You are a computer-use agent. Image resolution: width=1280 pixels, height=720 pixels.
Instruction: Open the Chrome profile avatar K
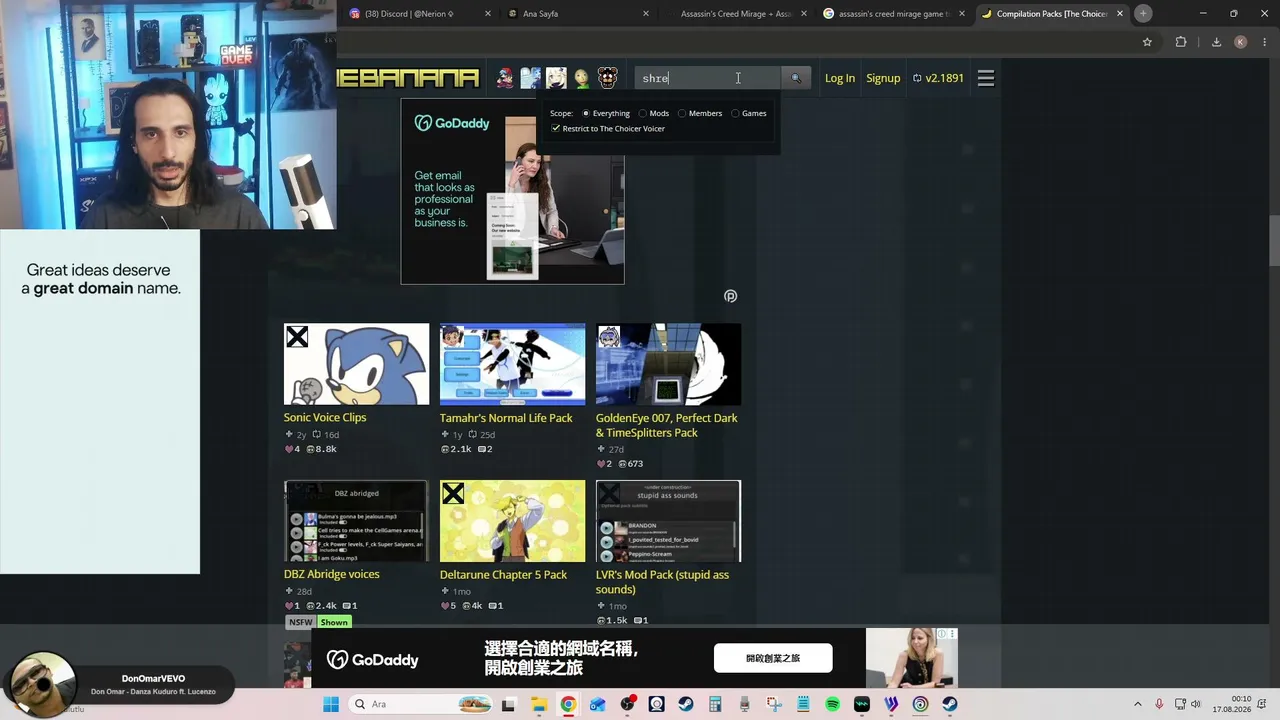tap(1241, 42)
